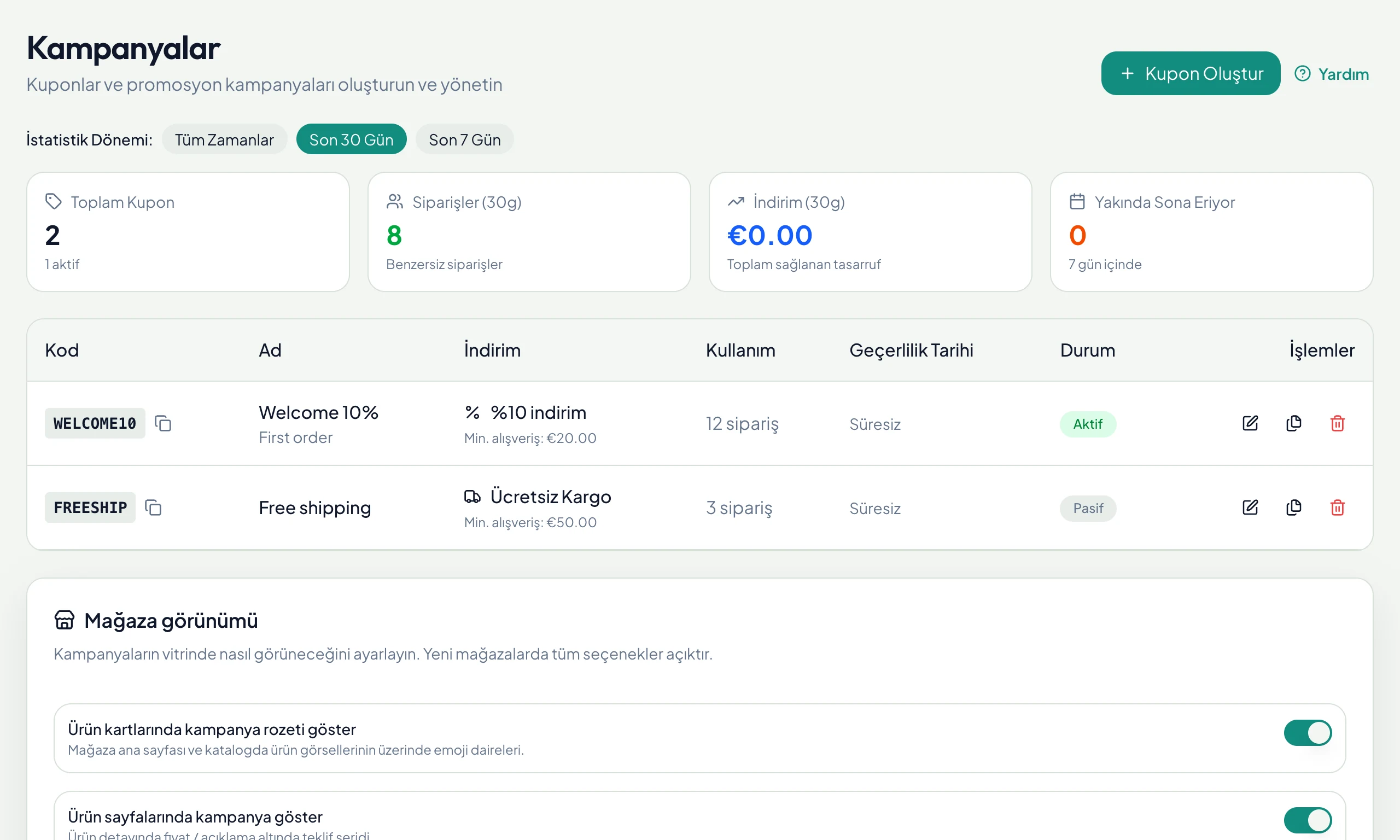Image resolution: width=1400 pixels, height=840 pixels.
Task: Click the Siparişler (30g) value 8
Action: (394, 236)
